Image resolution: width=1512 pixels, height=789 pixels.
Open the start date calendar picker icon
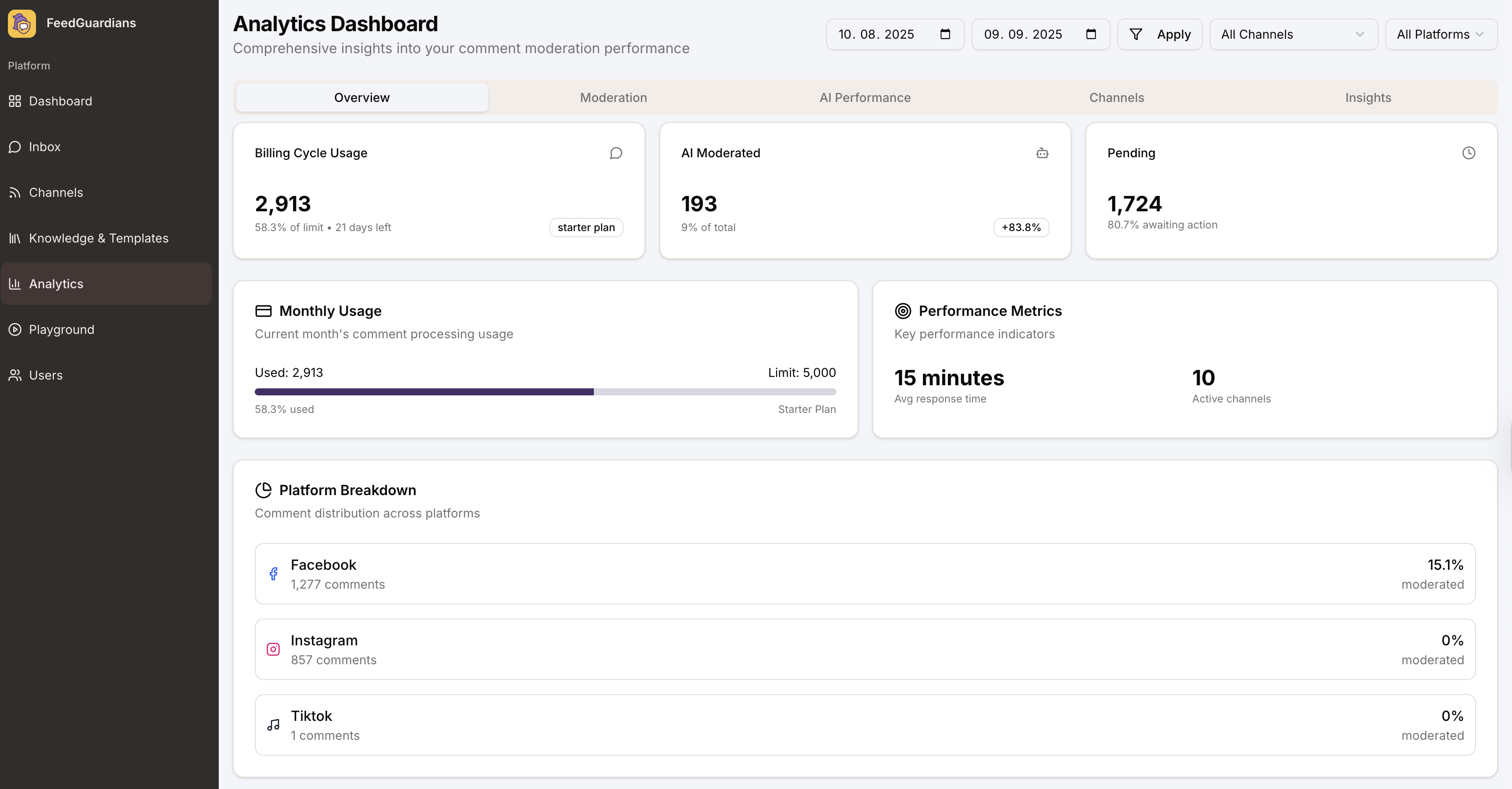(x=945, y=34)
